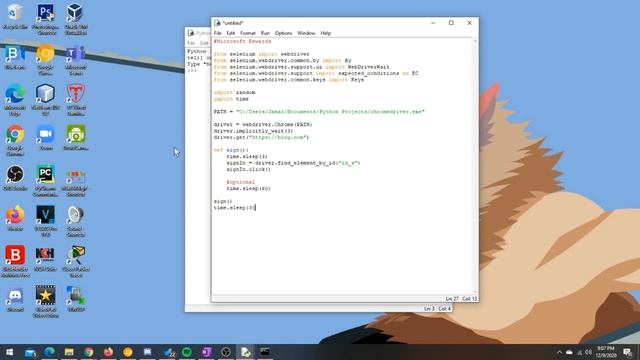The image size is (640, 360).
Task: Show hidden system tray icons chevron
Action: pyautogui.click(x=559, y=352)
